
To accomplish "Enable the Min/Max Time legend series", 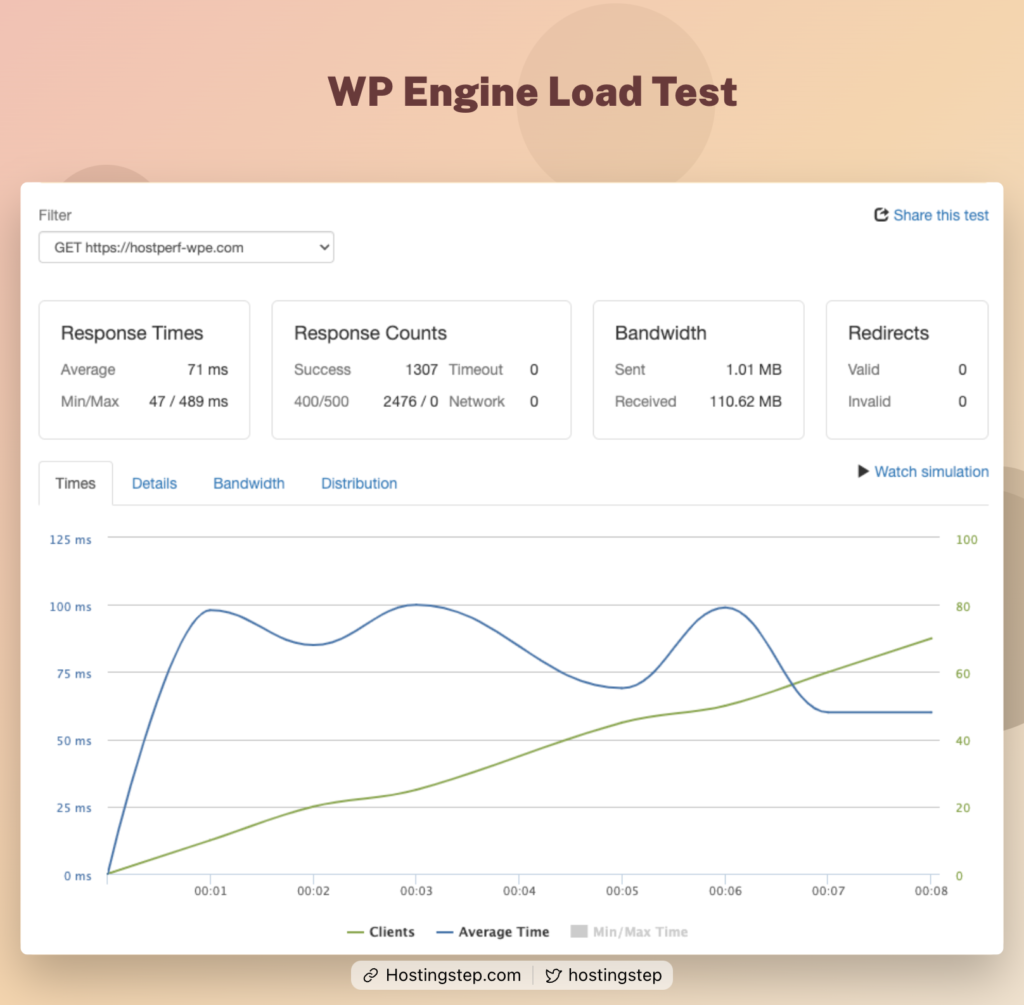I will click(x=629, y=932).
